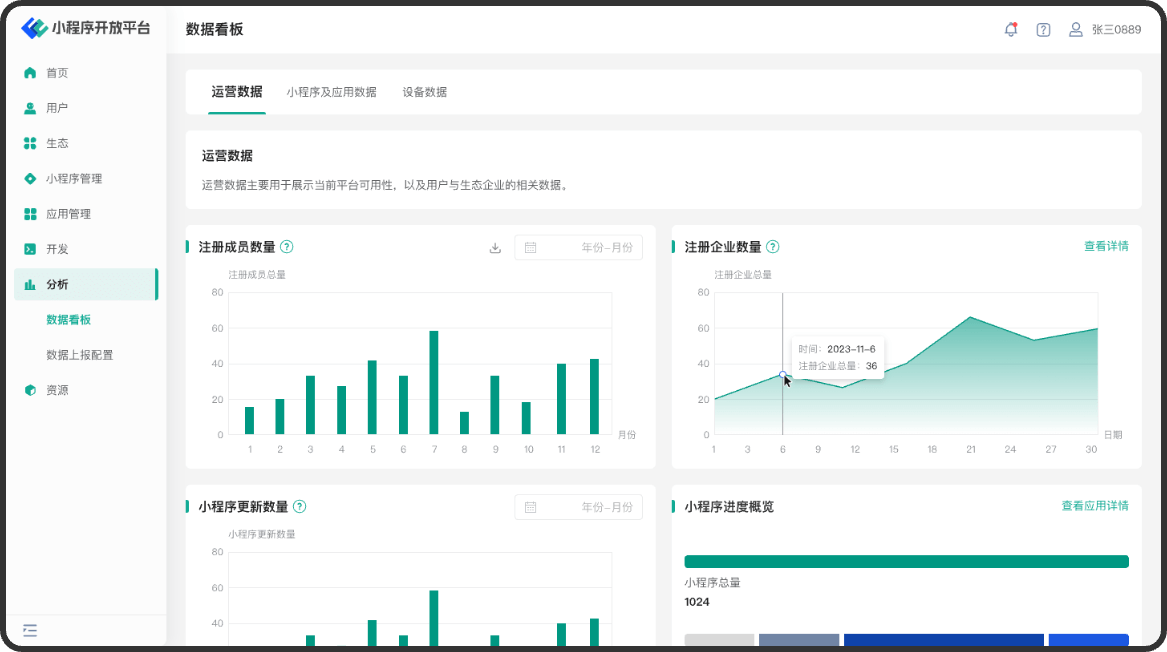The image size is (1167, 652).
Task: Click the month 7 bar in 注册成员数量 chart
Action: click(x=434, y=382)
